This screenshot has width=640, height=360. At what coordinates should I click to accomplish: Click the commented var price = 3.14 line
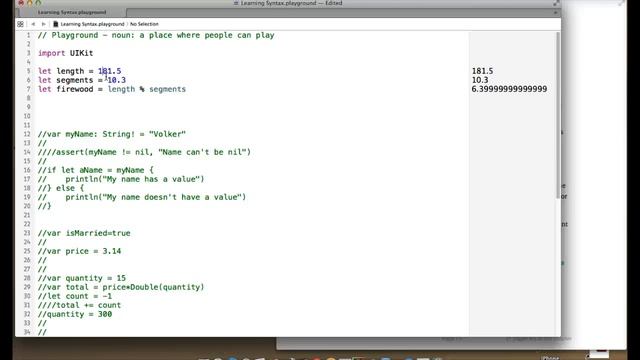pos(80,251)
